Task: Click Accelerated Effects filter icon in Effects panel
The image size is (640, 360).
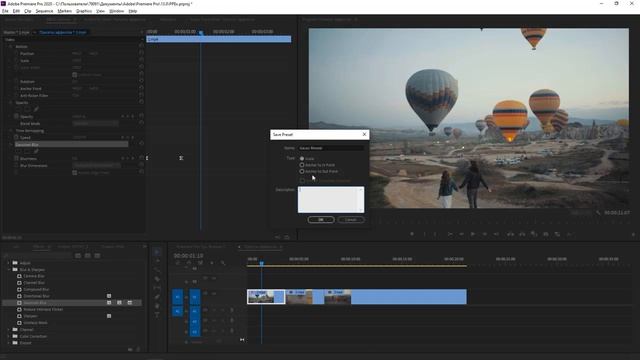Action: tap(78, 256)
